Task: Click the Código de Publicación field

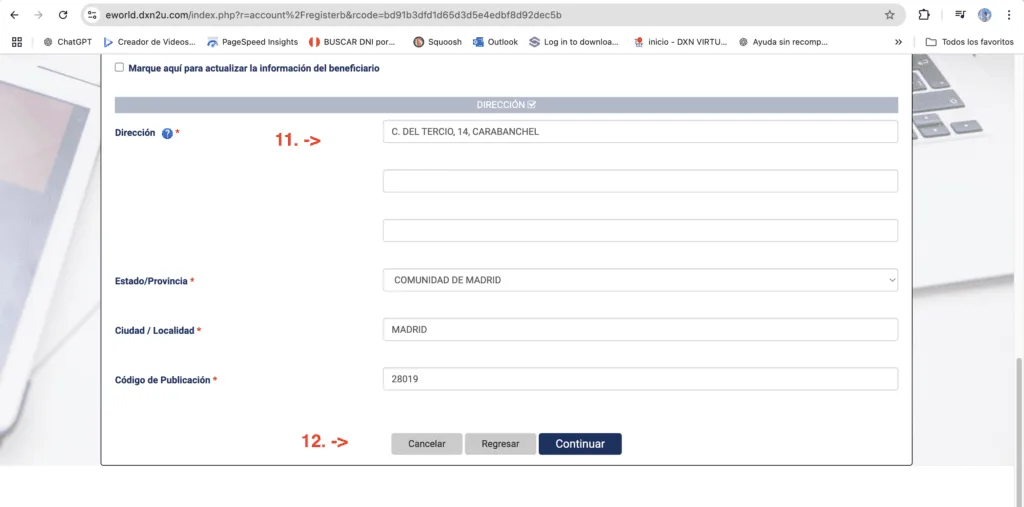Action: [x=640, y=379]
